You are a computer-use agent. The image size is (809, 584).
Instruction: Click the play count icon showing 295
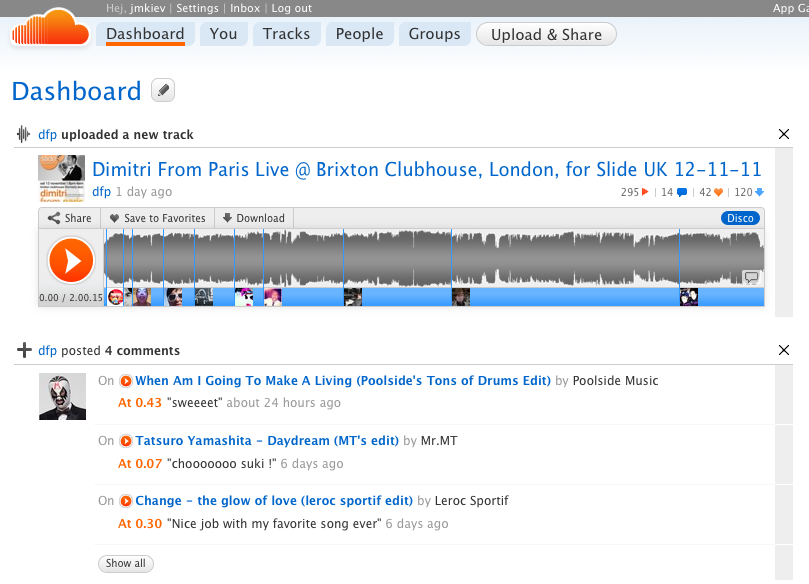pos(645,192)
